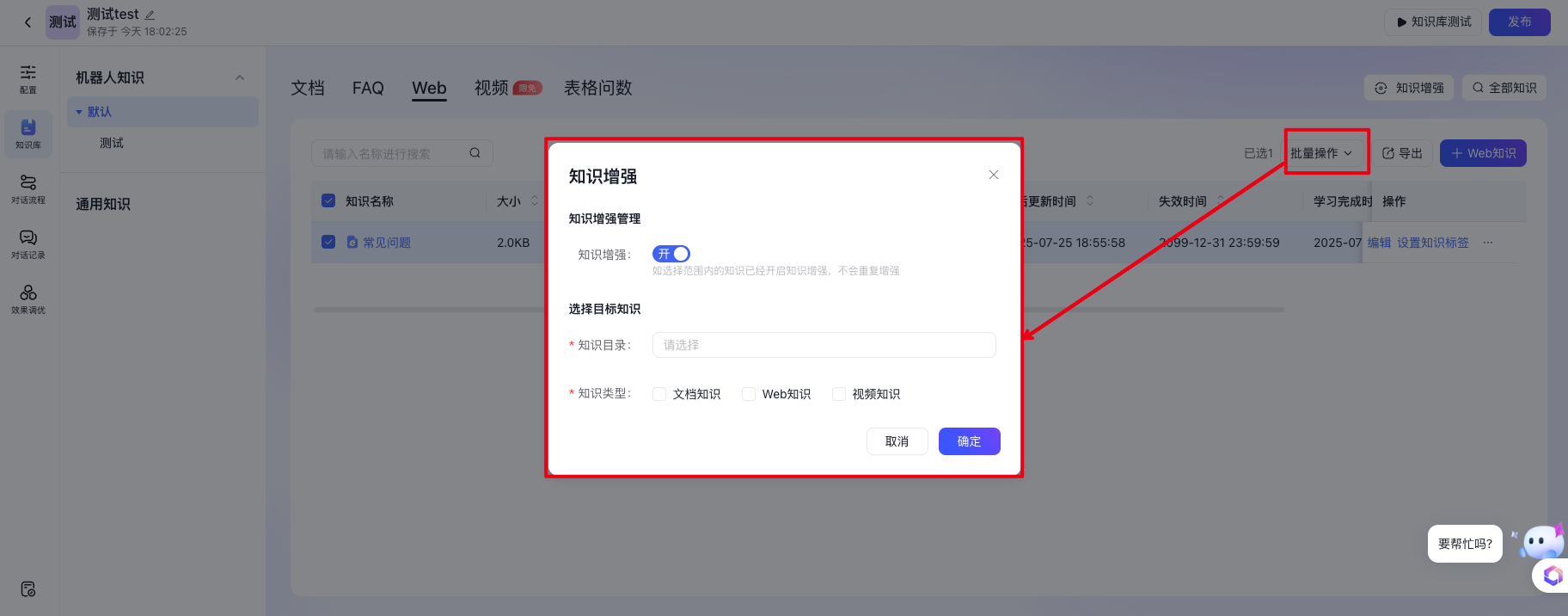1568x616 pixels.
Task: Open the 配置 settings sidebar icon
Action: coord(28,77)
